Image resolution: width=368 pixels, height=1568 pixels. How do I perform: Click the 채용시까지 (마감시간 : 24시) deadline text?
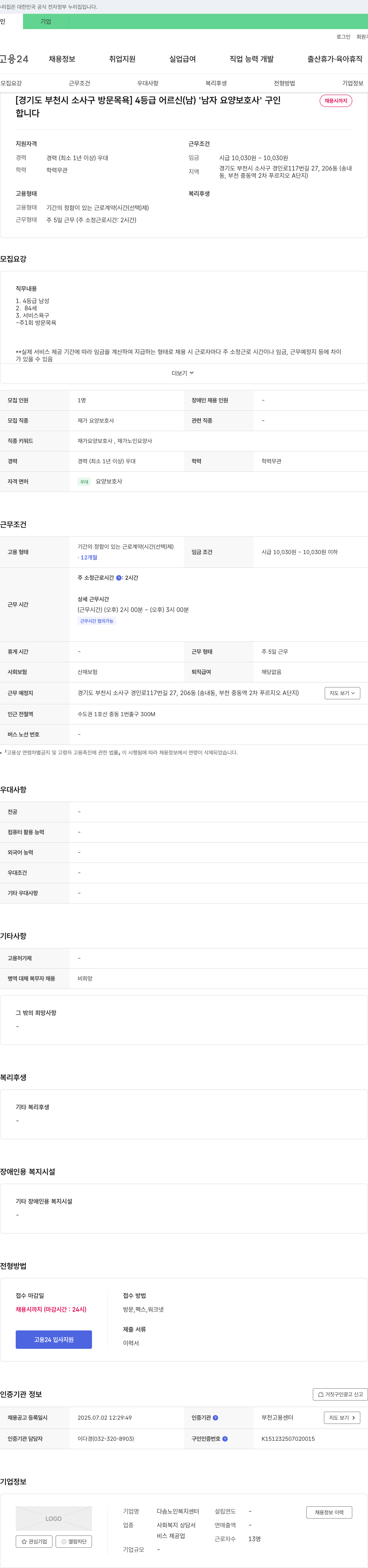(51, 1309)
